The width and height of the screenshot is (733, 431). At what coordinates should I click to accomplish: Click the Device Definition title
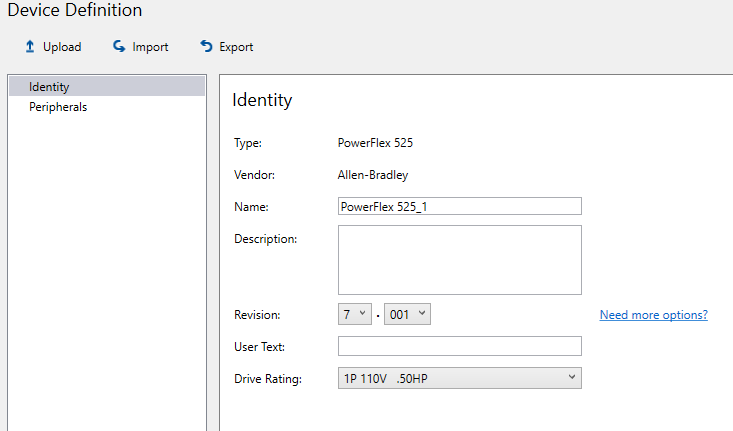75,10
